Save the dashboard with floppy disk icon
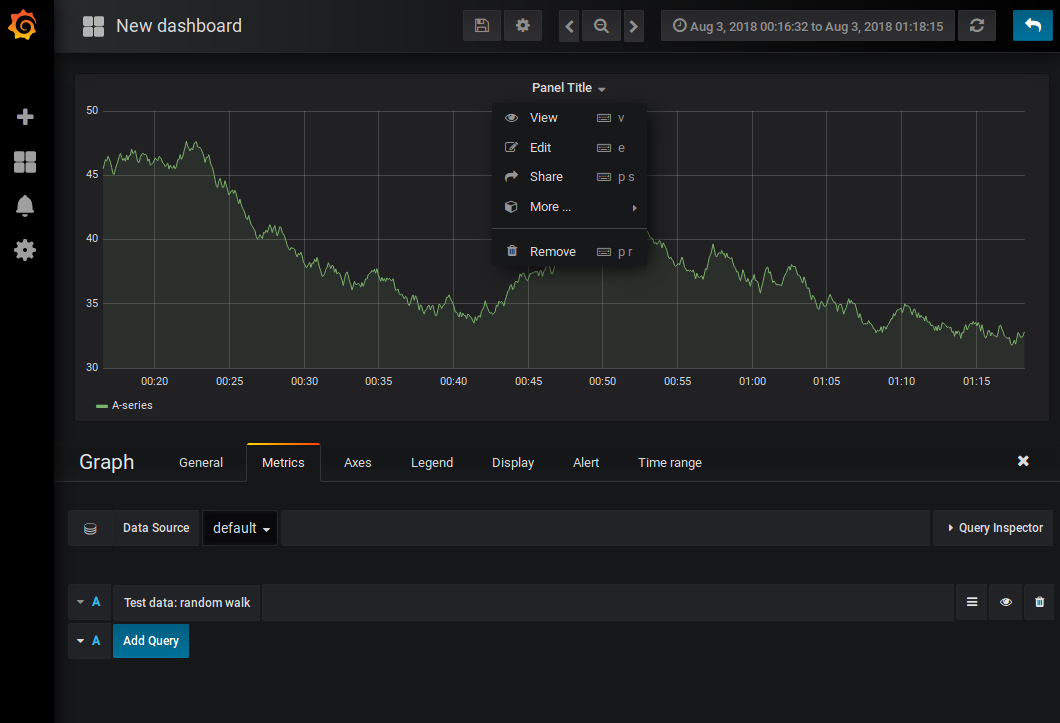 (482, 26)
